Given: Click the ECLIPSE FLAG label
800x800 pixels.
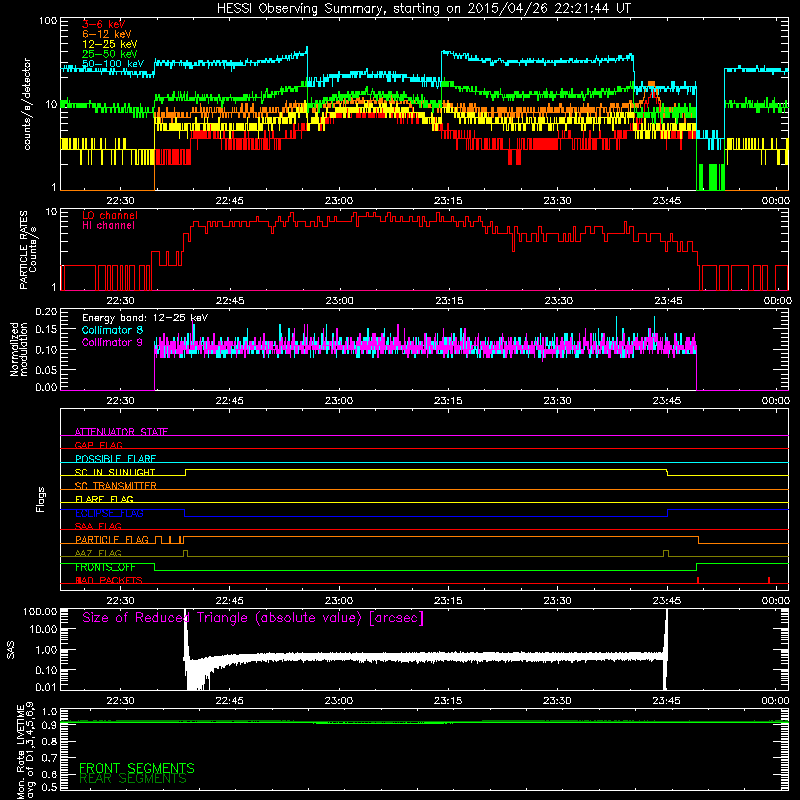Looking at the screenshot, I should pos(109,513).
